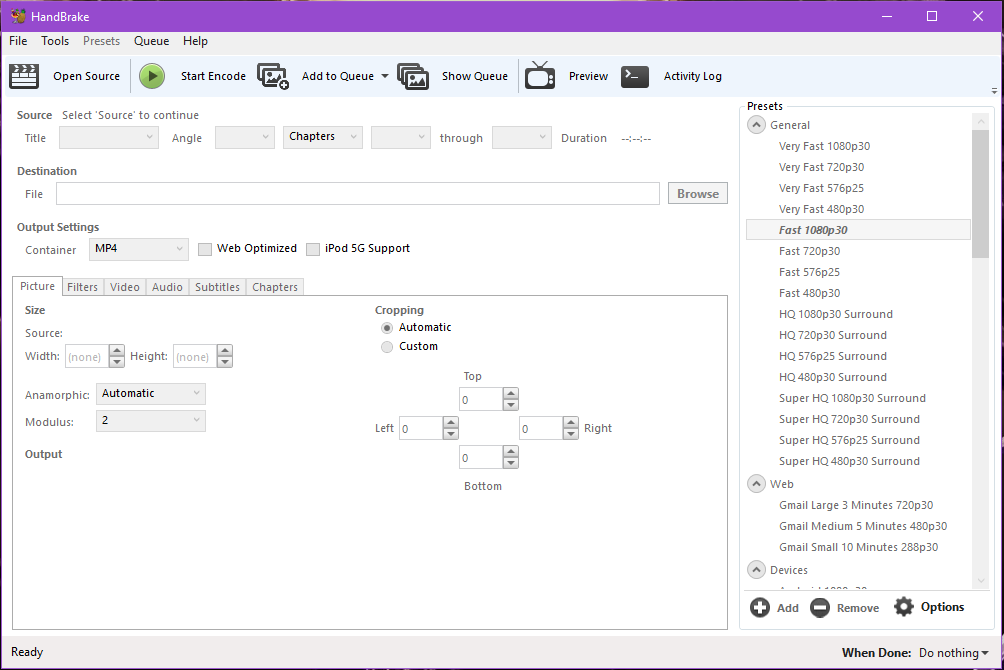Select the Custom cropping radio button
This screenshot has height=670, width=1004.
pos(387,347)
